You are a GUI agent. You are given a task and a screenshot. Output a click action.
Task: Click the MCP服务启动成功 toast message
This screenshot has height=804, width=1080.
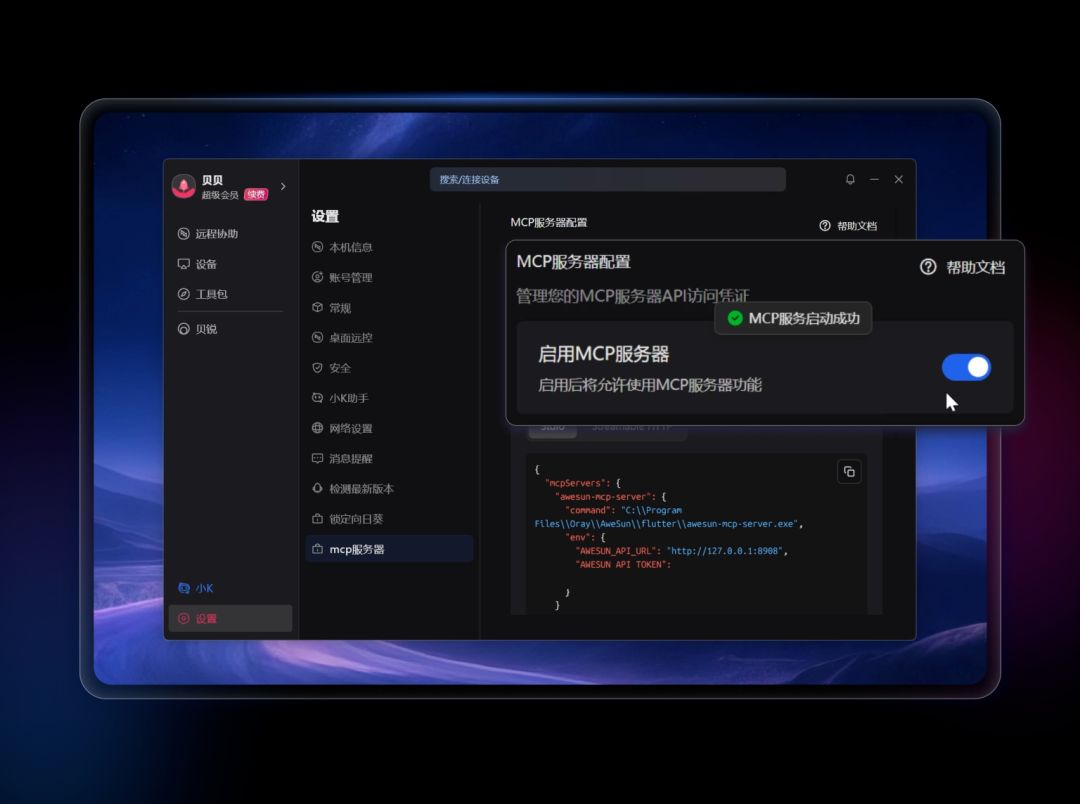[793, 318]
